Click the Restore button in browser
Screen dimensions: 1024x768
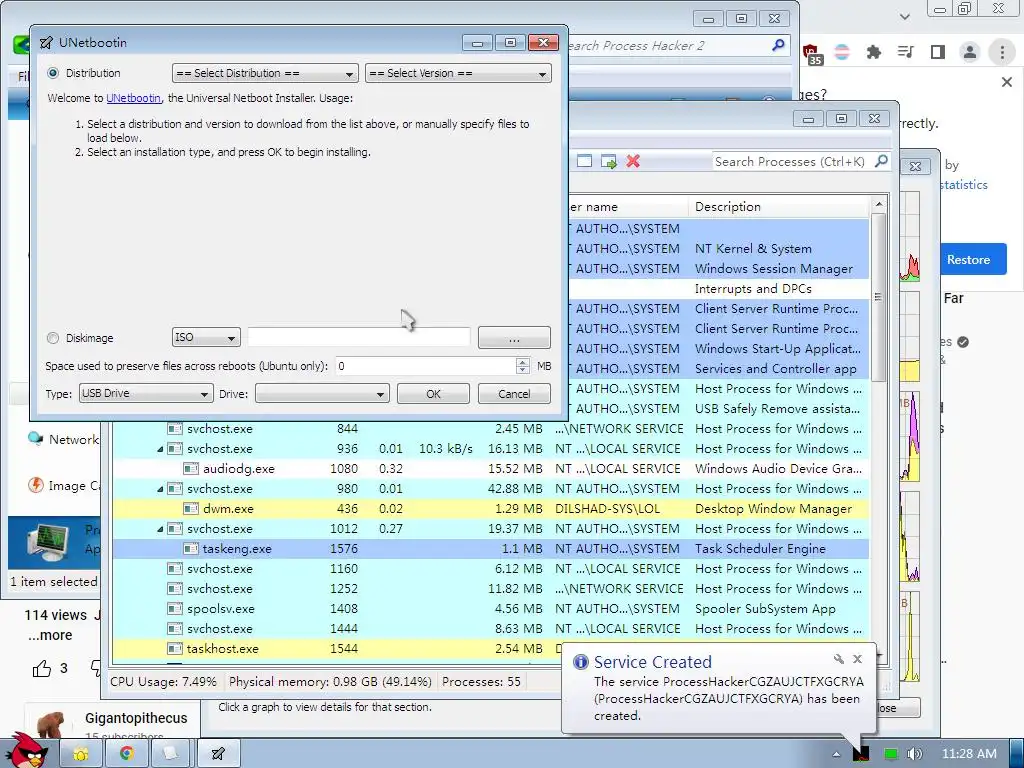tap(968, 259)
